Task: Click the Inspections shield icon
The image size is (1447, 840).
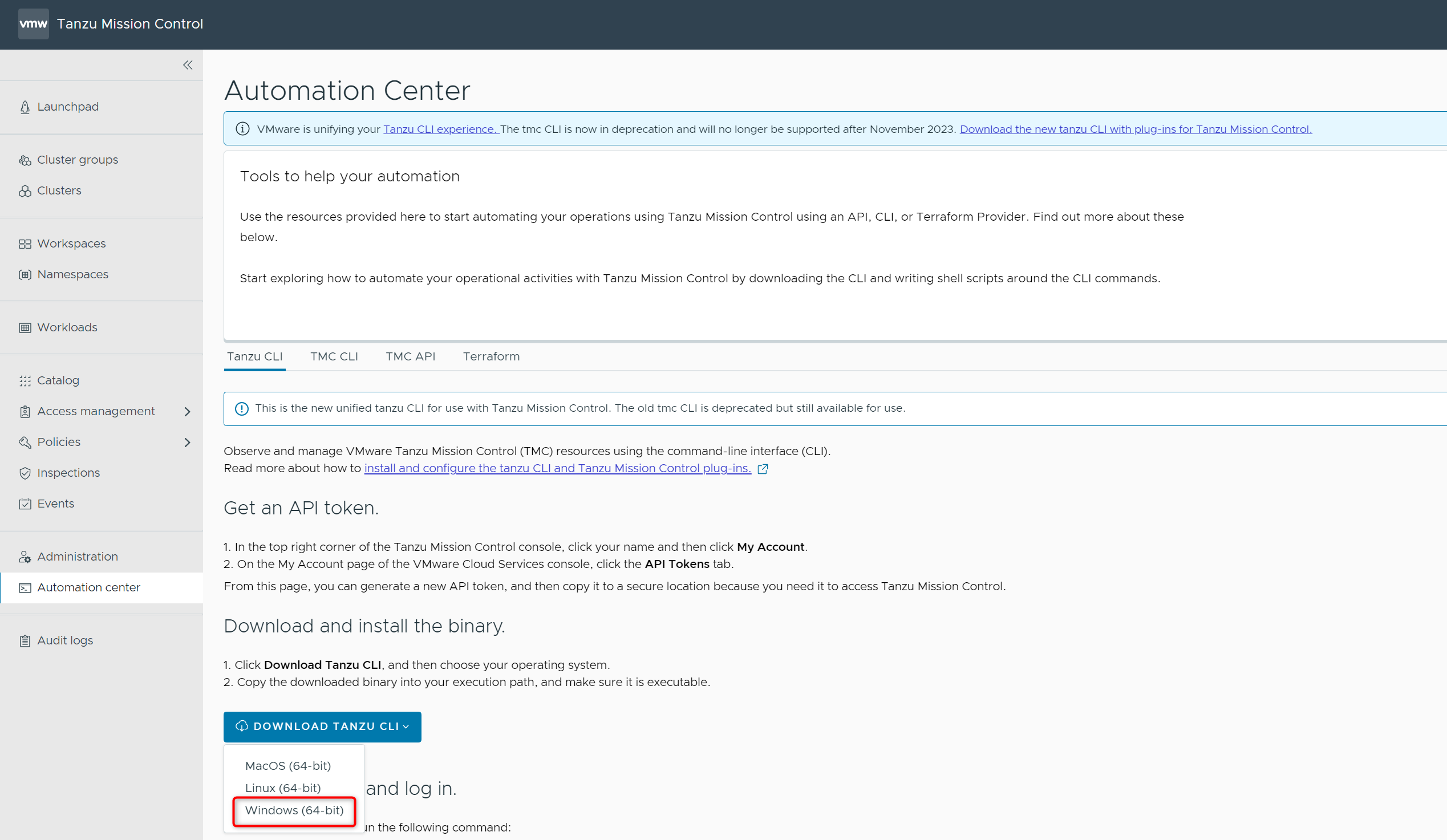Action: 25,473
